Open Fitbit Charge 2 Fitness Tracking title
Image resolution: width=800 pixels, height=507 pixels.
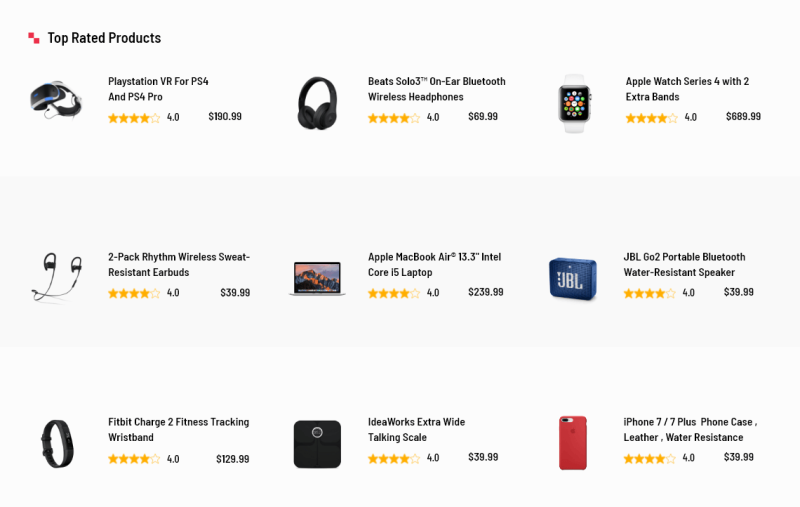click(x=178, y=429)
